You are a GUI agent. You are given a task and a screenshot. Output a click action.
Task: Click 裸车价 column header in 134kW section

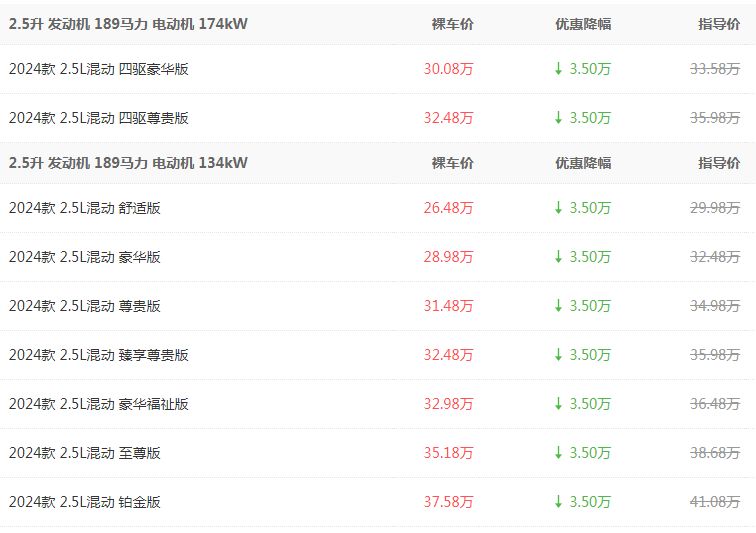pos(453,163)
